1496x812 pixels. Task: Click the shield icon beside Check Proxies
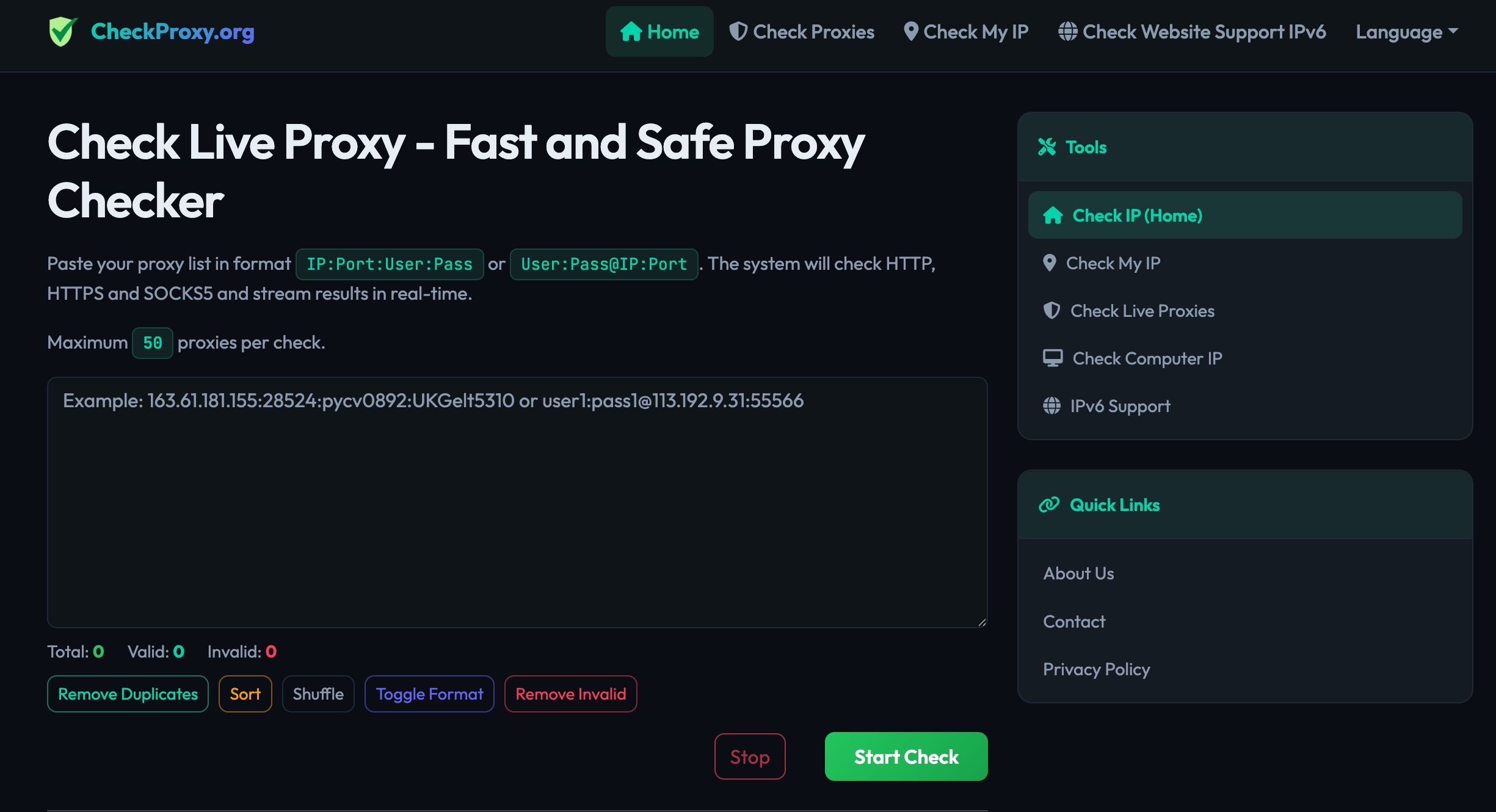pyautogui.click(x=738, y=32)
